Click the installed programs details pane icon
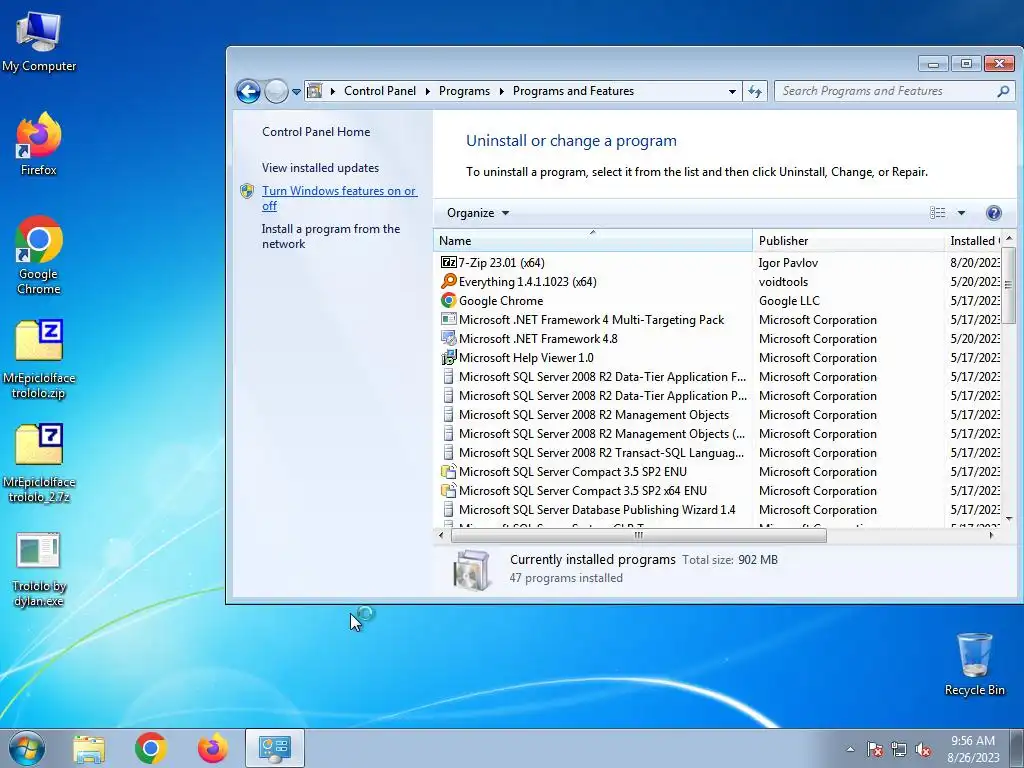The height and width of the screenshot is (768, 1024). click(x=472, y=569)
